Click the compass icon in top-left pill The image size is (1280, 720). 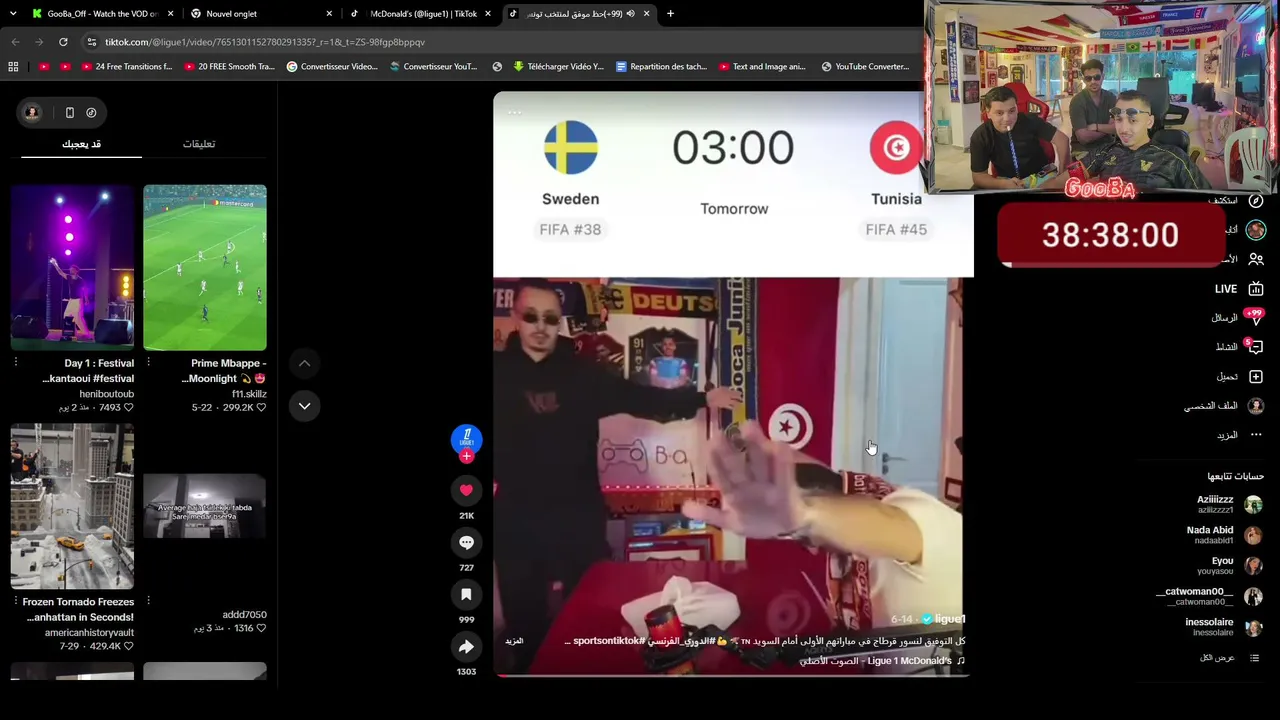pyautogui.click(x=91, y=113)
